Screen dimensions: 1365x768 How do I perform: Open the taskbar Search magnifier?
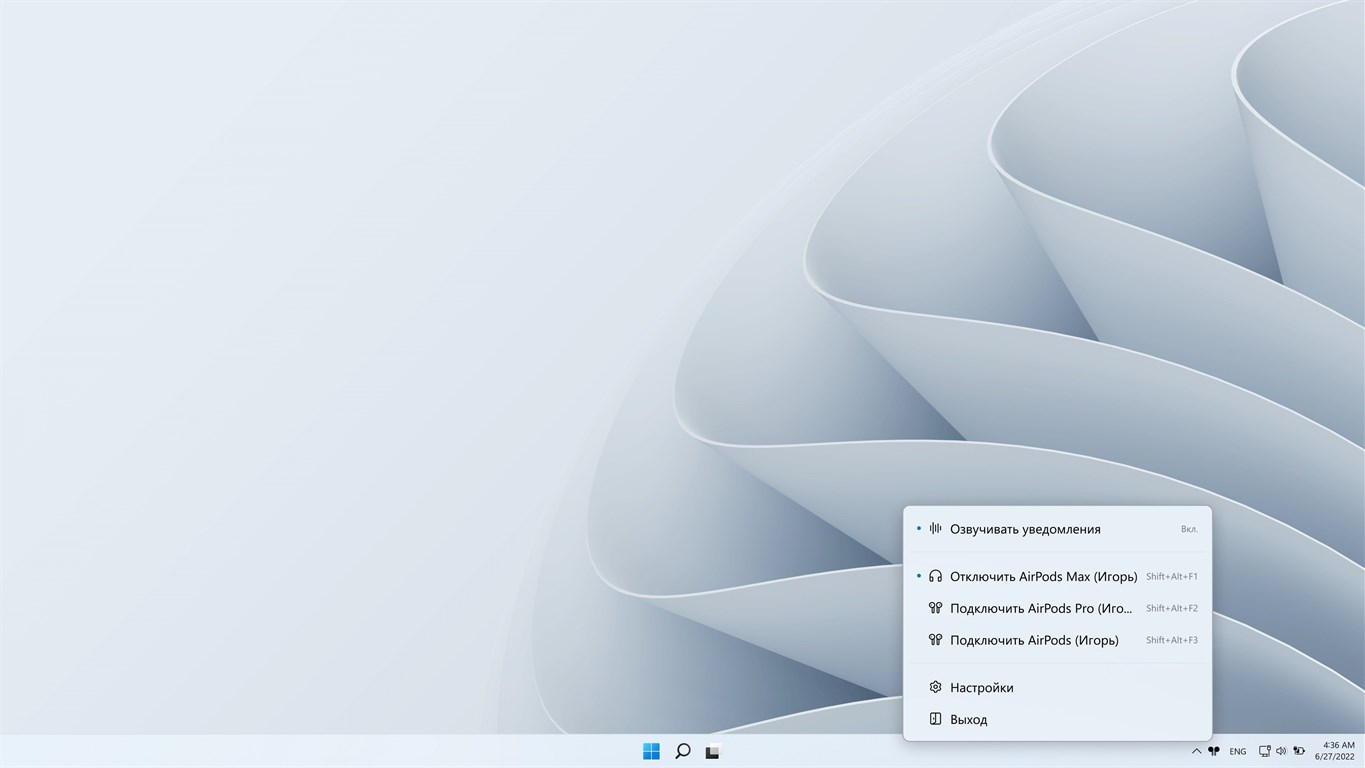tap(682, 751)
